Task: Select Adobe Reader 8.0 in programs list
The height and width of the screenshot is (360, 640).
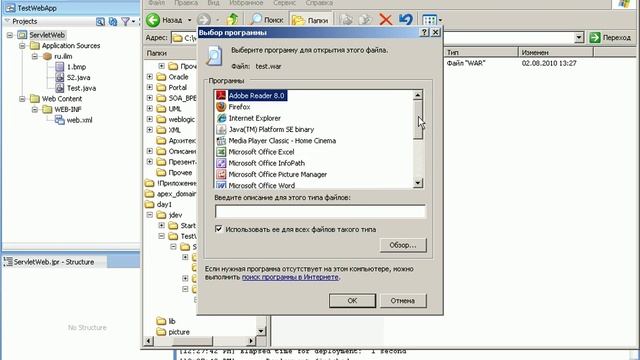Action: tap(257, 96)
